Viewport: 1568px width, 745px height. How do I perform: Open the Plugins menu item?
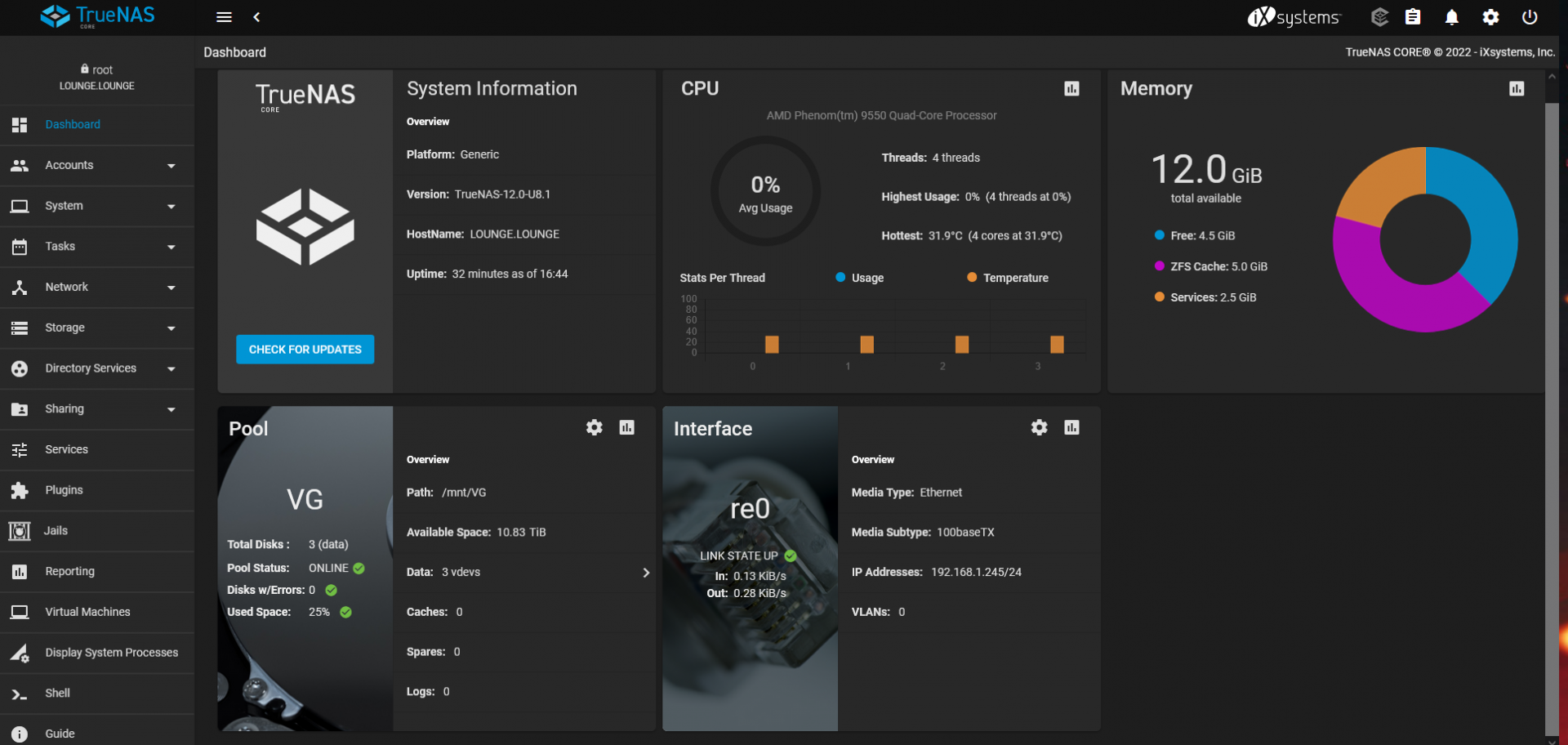(x=97, y=491)
